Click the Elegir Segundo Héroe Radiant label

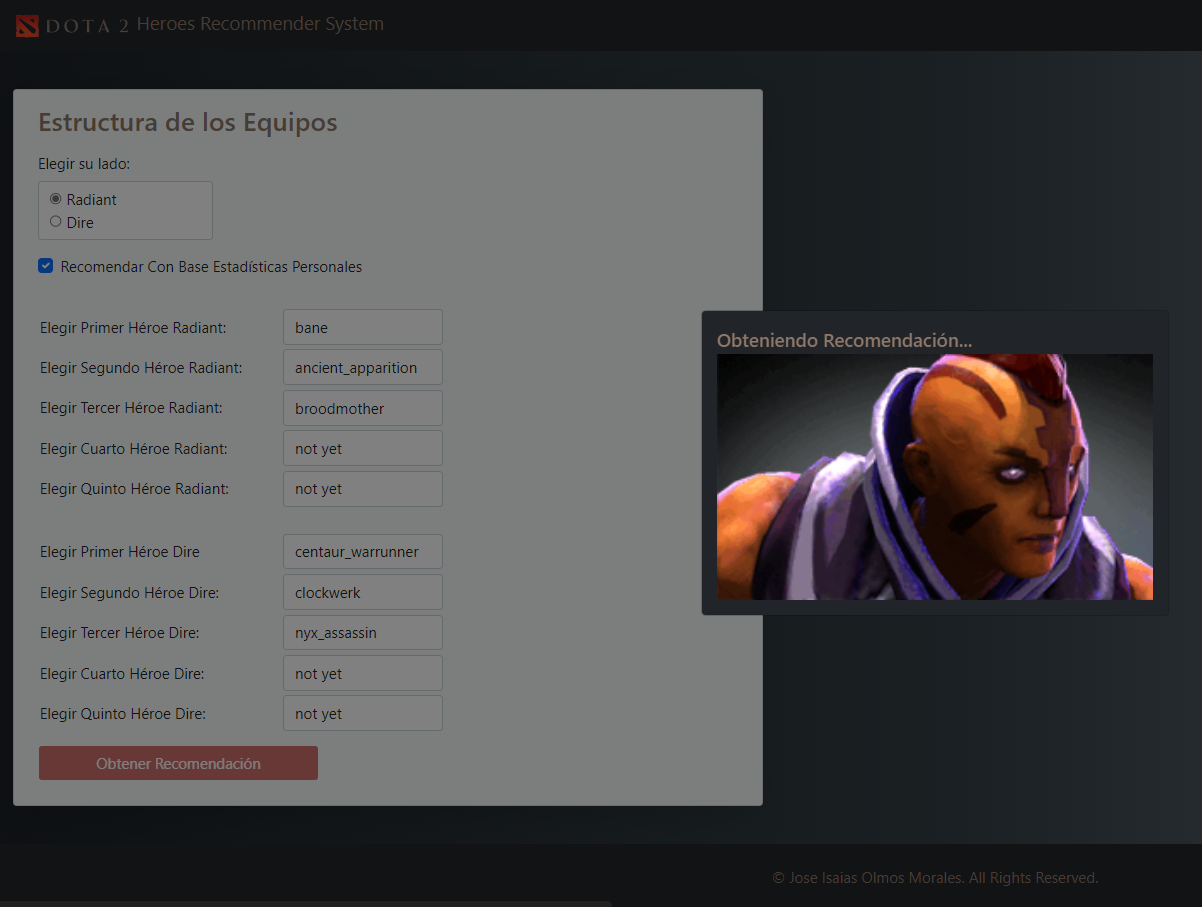click(141, 368)
